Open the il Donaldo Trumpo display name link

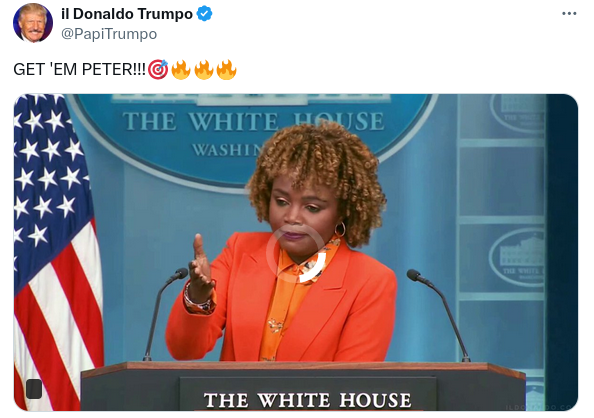(127, 14)
